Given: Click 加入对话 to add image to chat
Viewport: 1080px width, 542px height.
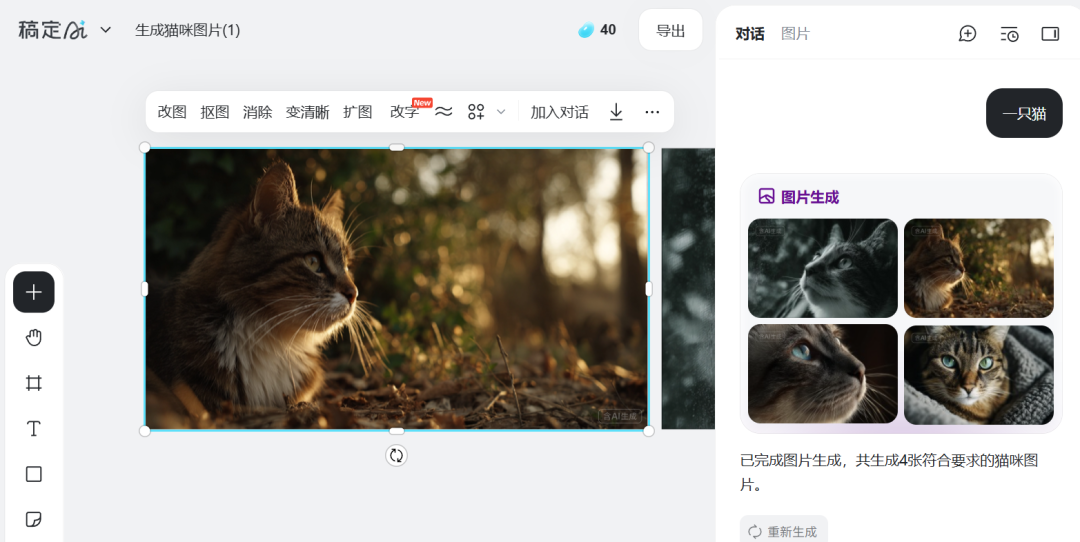Looking at the screenshot, I should [559, 112].
